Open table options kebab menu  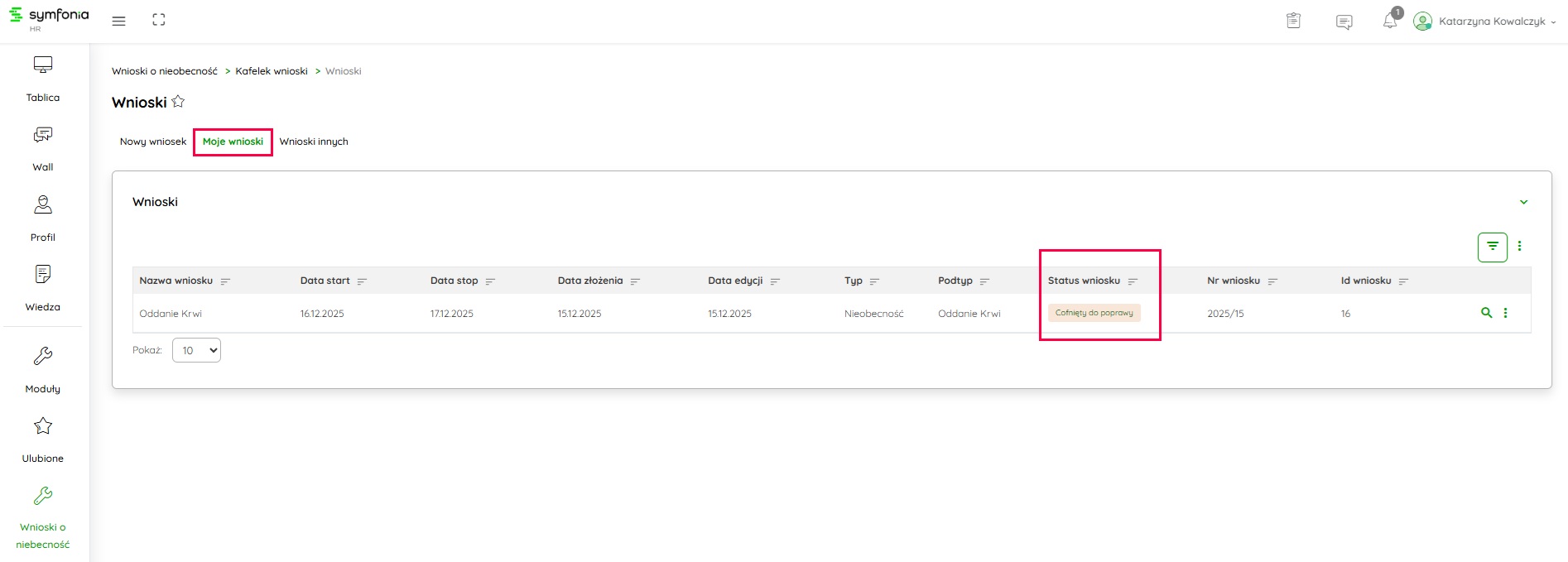click(x=1519, y=247)
